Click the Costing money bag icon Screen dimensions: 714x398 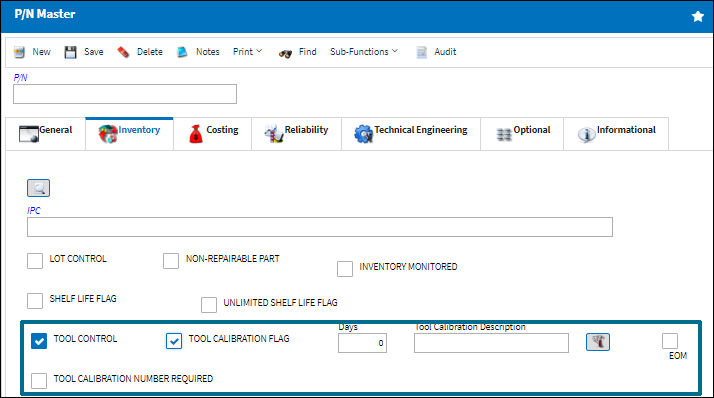coord(196,134)
